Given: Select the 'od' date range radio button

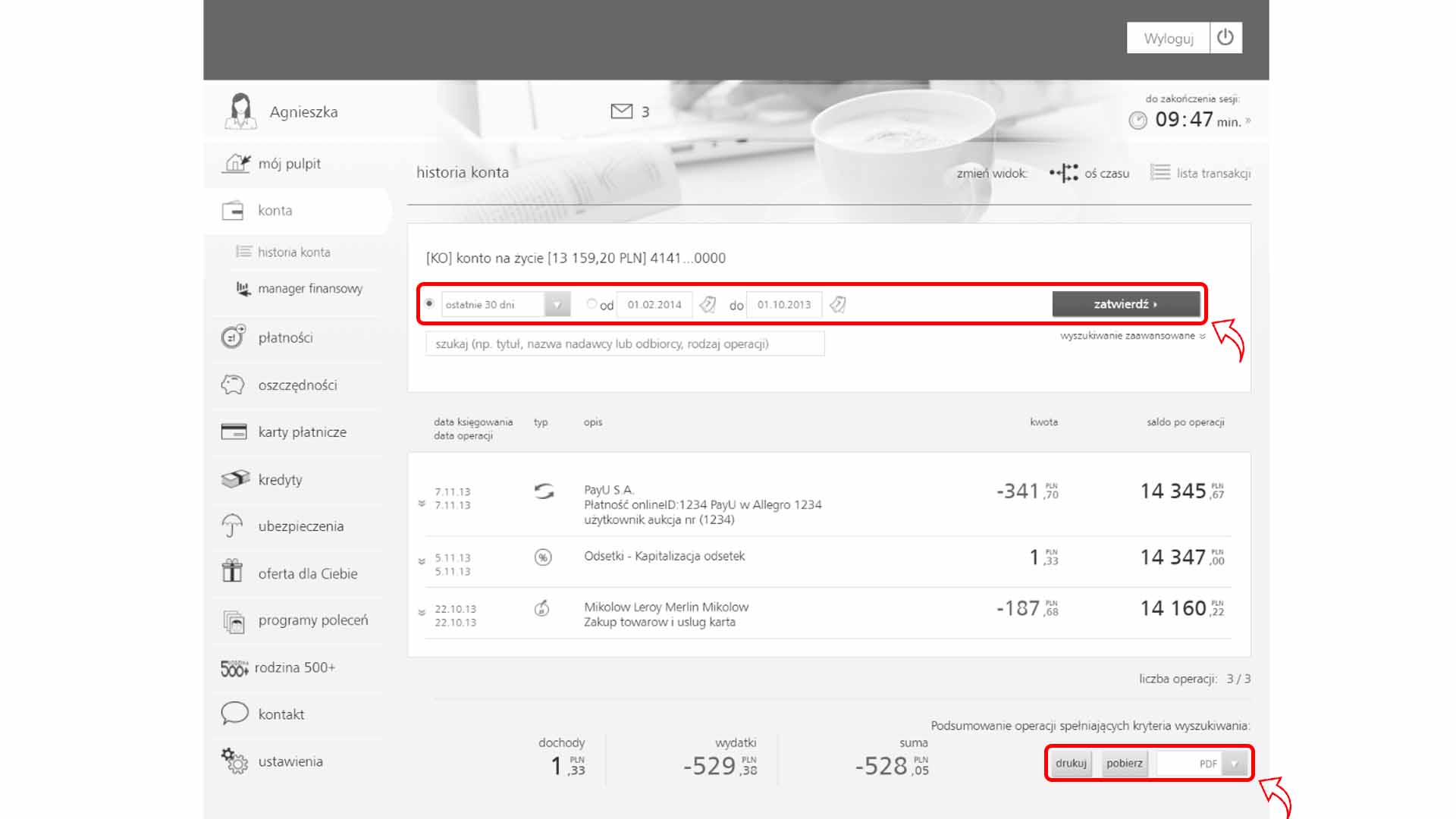Looking at the screenshot, I should coord(591,304).
